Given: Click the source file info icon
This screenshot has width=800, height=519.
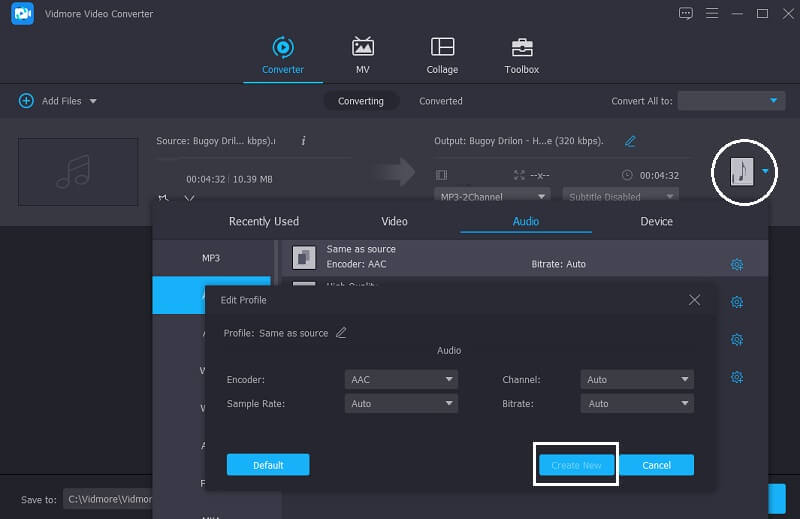Looking at the screenshot, I should pyautogui.click(x=303, y=141).
